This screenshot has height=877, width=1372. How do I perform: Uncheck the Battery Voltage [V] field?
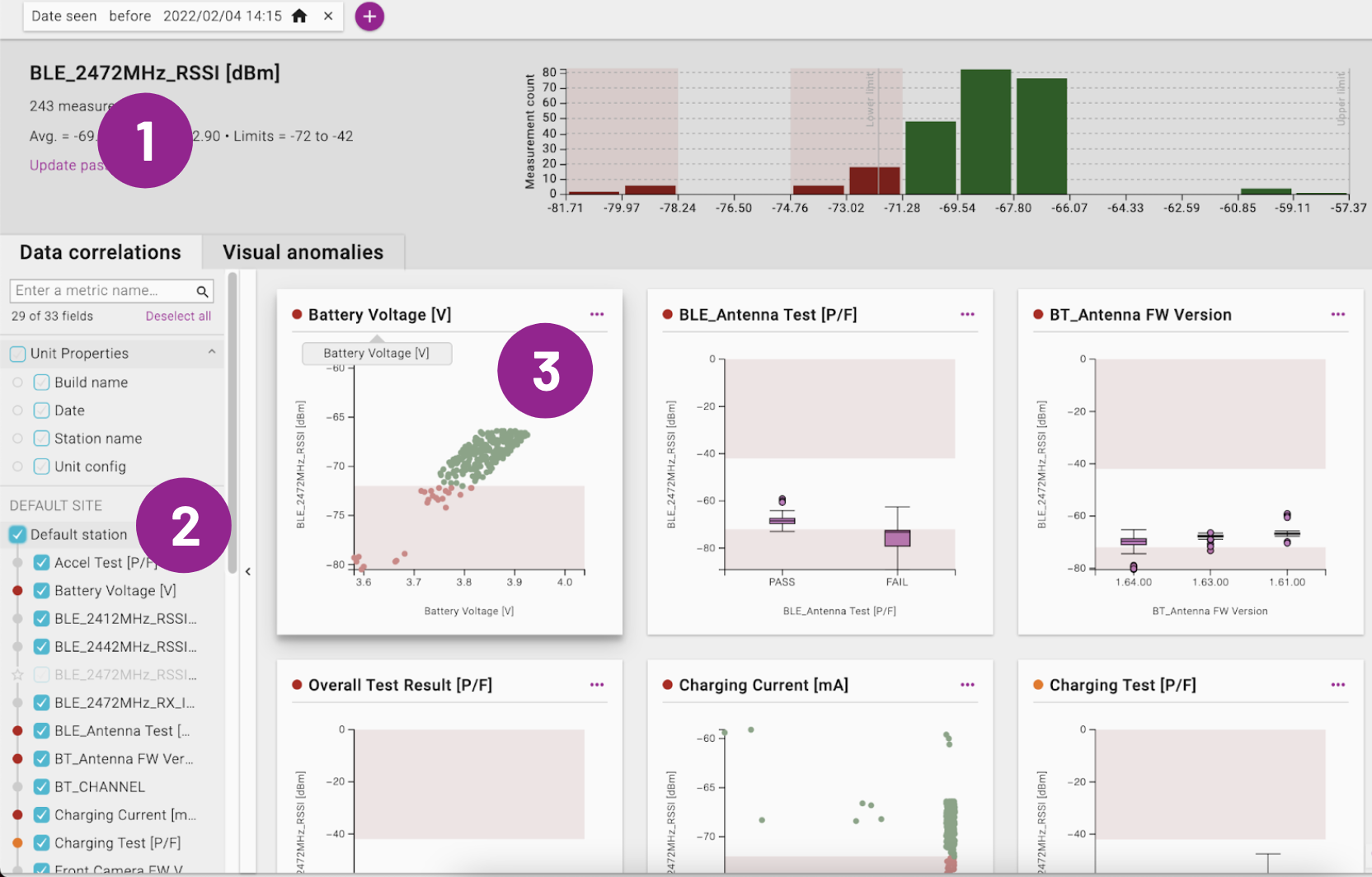(x=42, y=591)
